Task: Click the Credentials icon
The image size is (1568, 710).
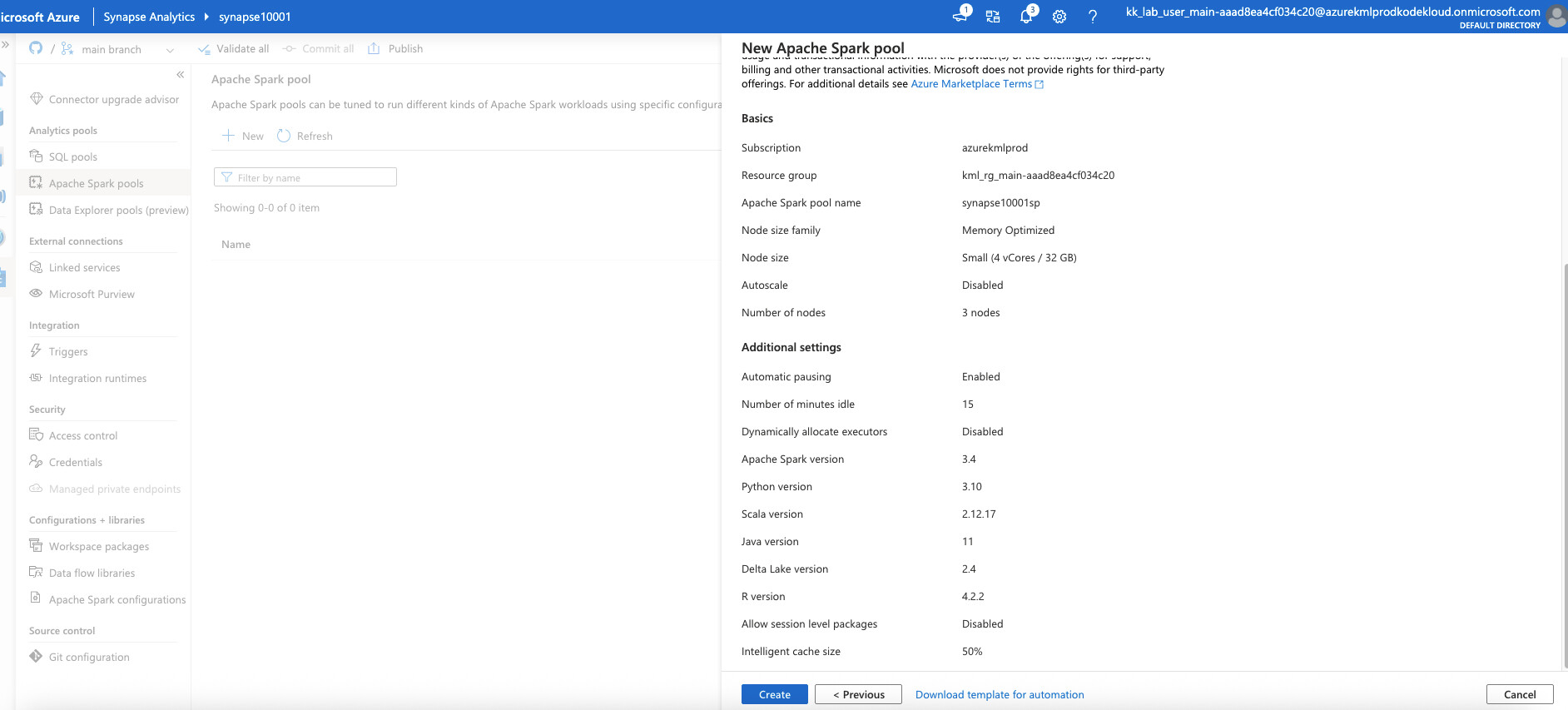Action: [x=36, y=461]
